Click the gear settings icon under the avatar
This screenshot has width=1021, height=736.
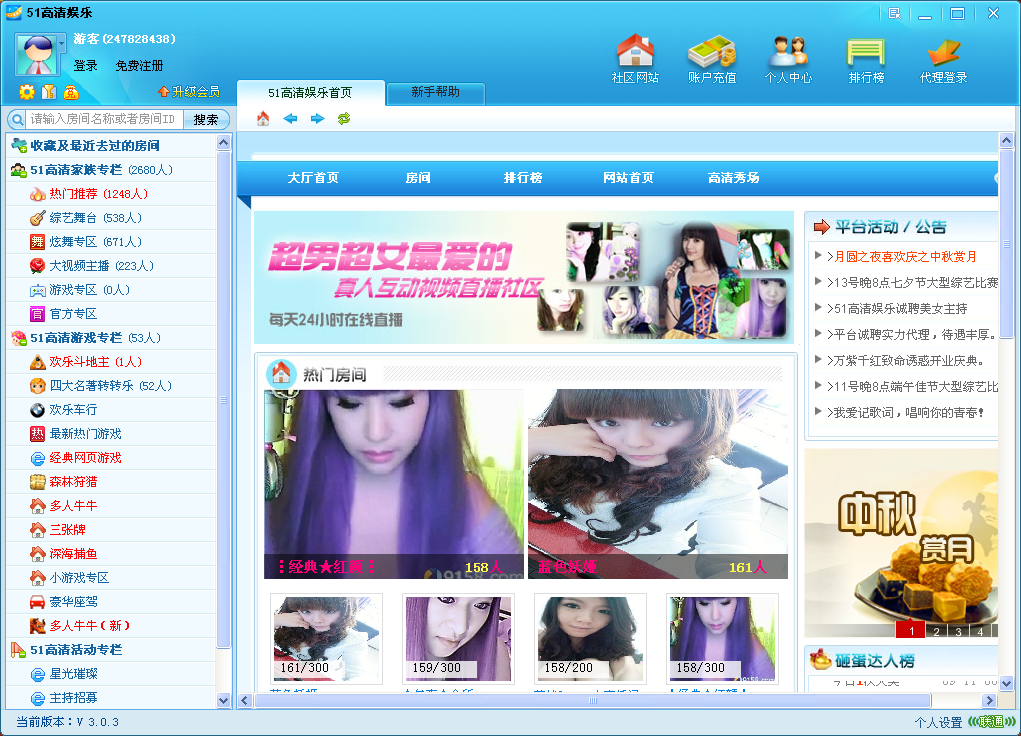pyautogui.click(x=27, y=92)
